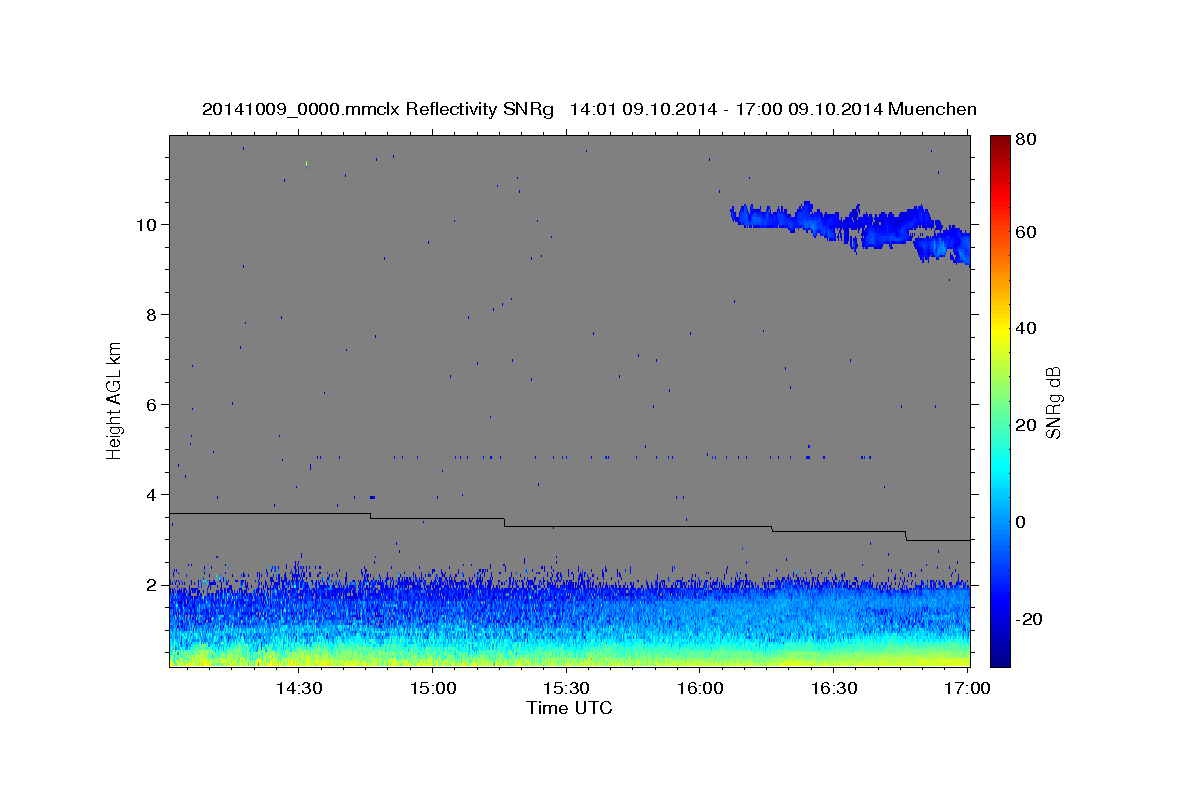Click the height tick label 2
This screenshot has height=800, width=1200.
153,585
